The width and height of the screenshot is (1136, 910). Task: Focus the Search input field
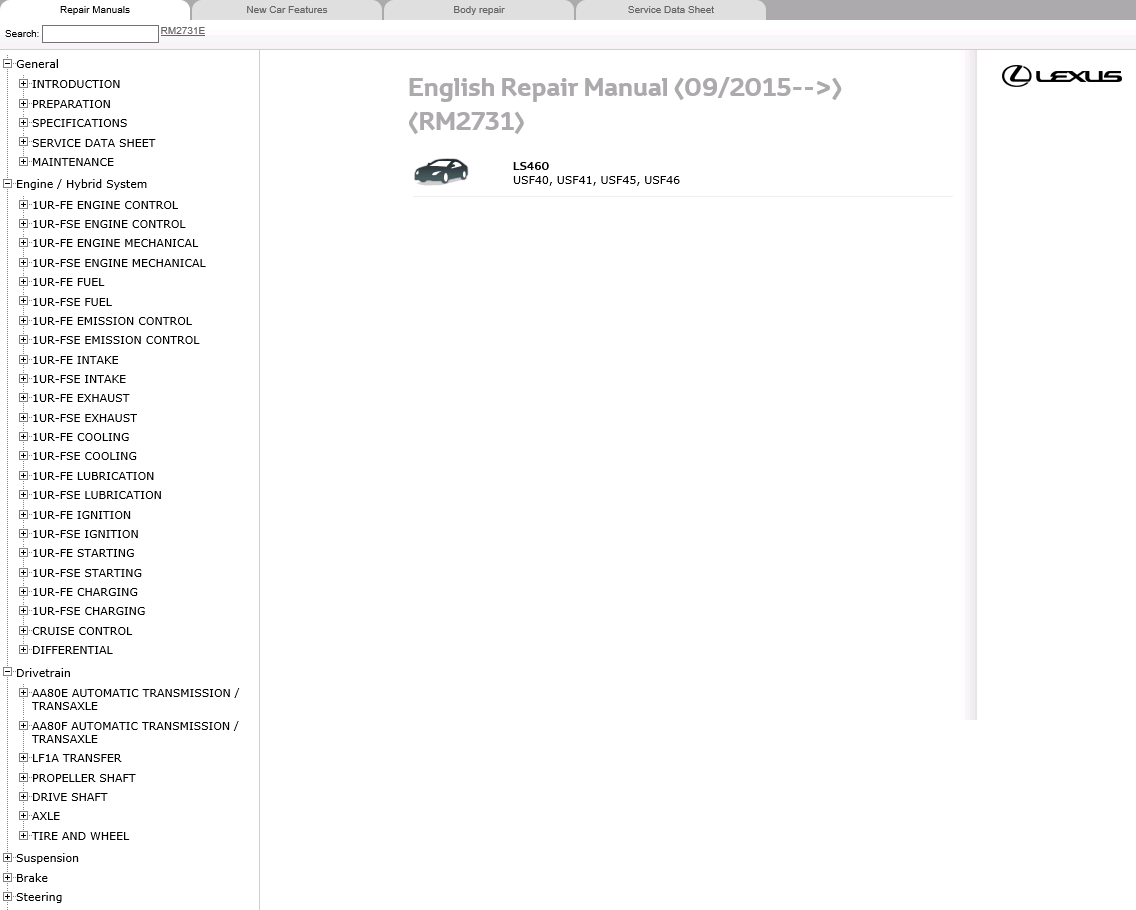pos(100,33)
